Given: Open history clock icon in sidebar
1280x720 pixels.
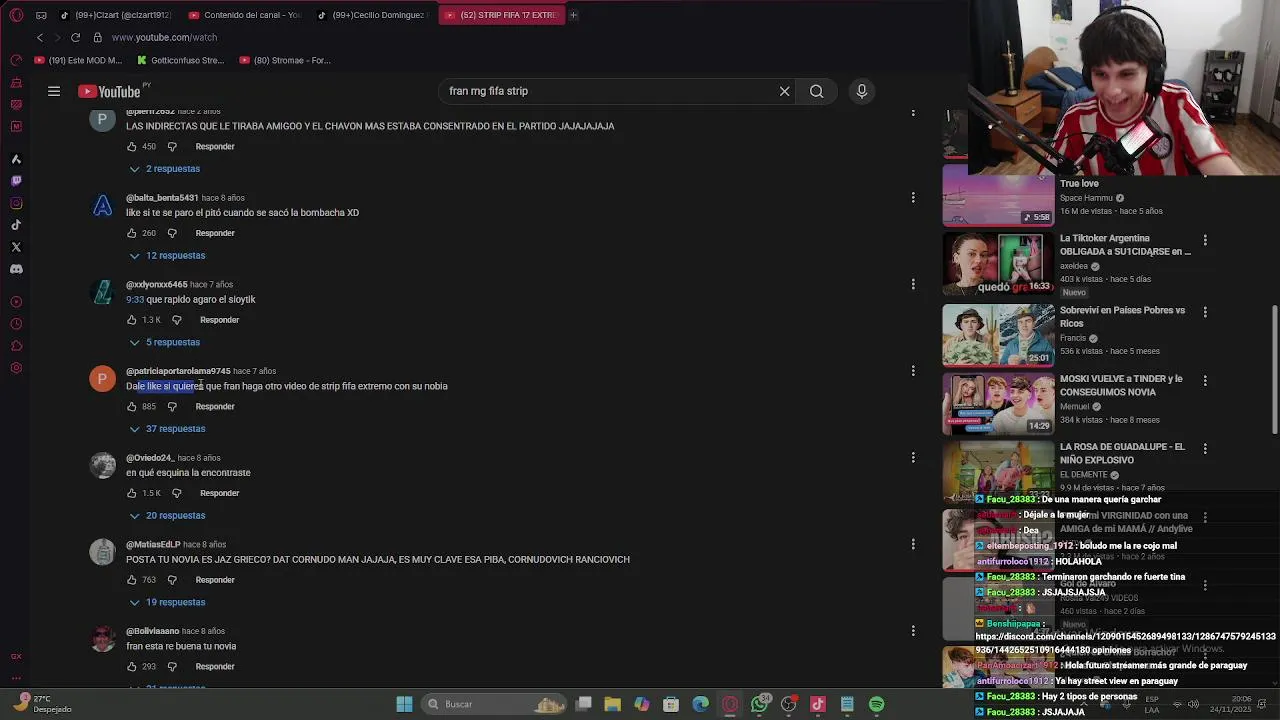Looking at the screenshot, I should [16, 324].
